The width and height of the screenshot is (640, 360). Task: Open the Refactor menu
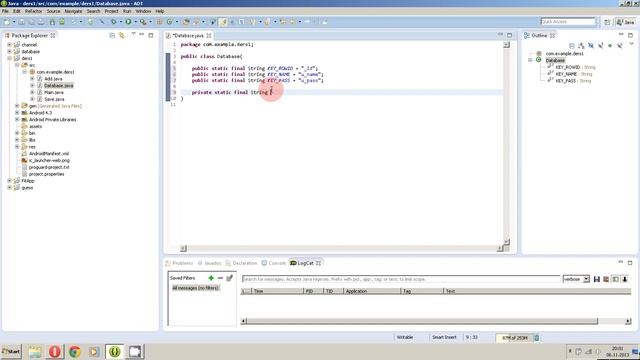click(x=33, y=11)
